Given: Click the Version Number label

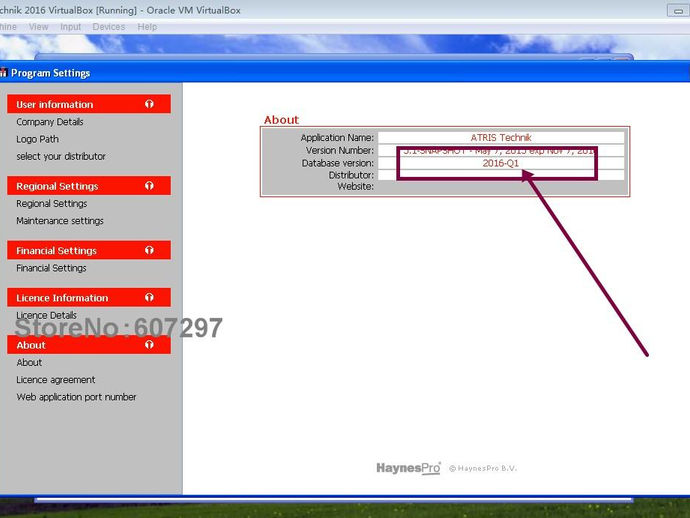Looking at the screenshot, I should 340,151.
